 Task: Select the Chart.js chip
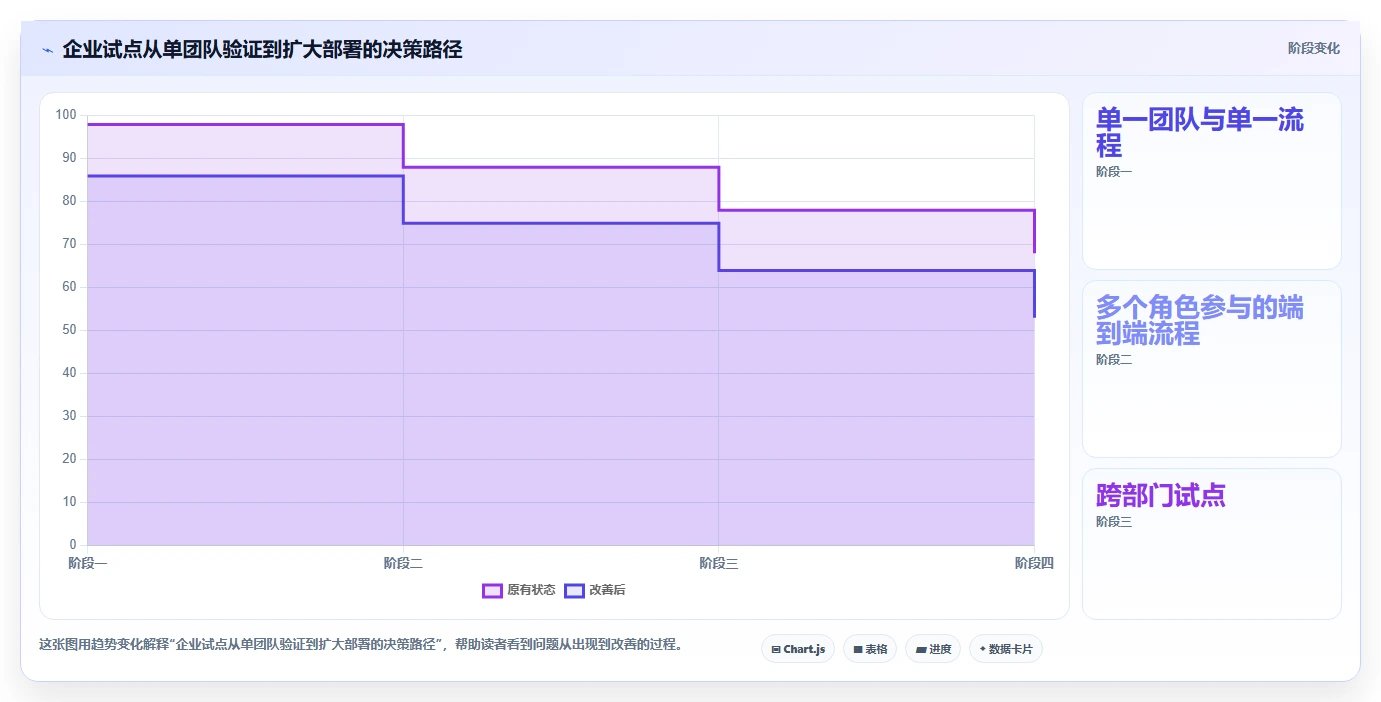pos(798,649)
